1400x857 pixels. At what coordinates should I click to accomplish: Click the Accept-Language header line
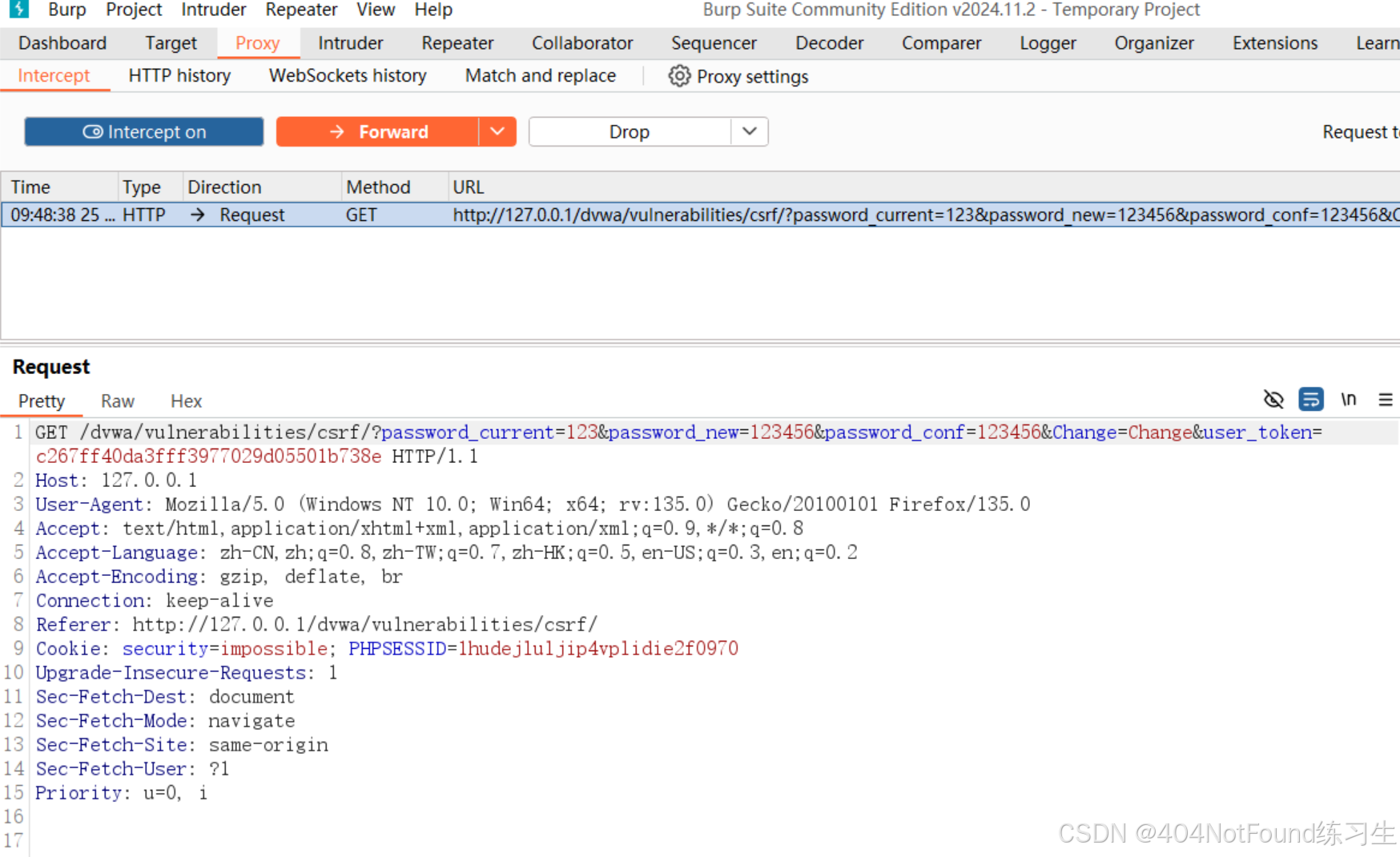point(446,552)
